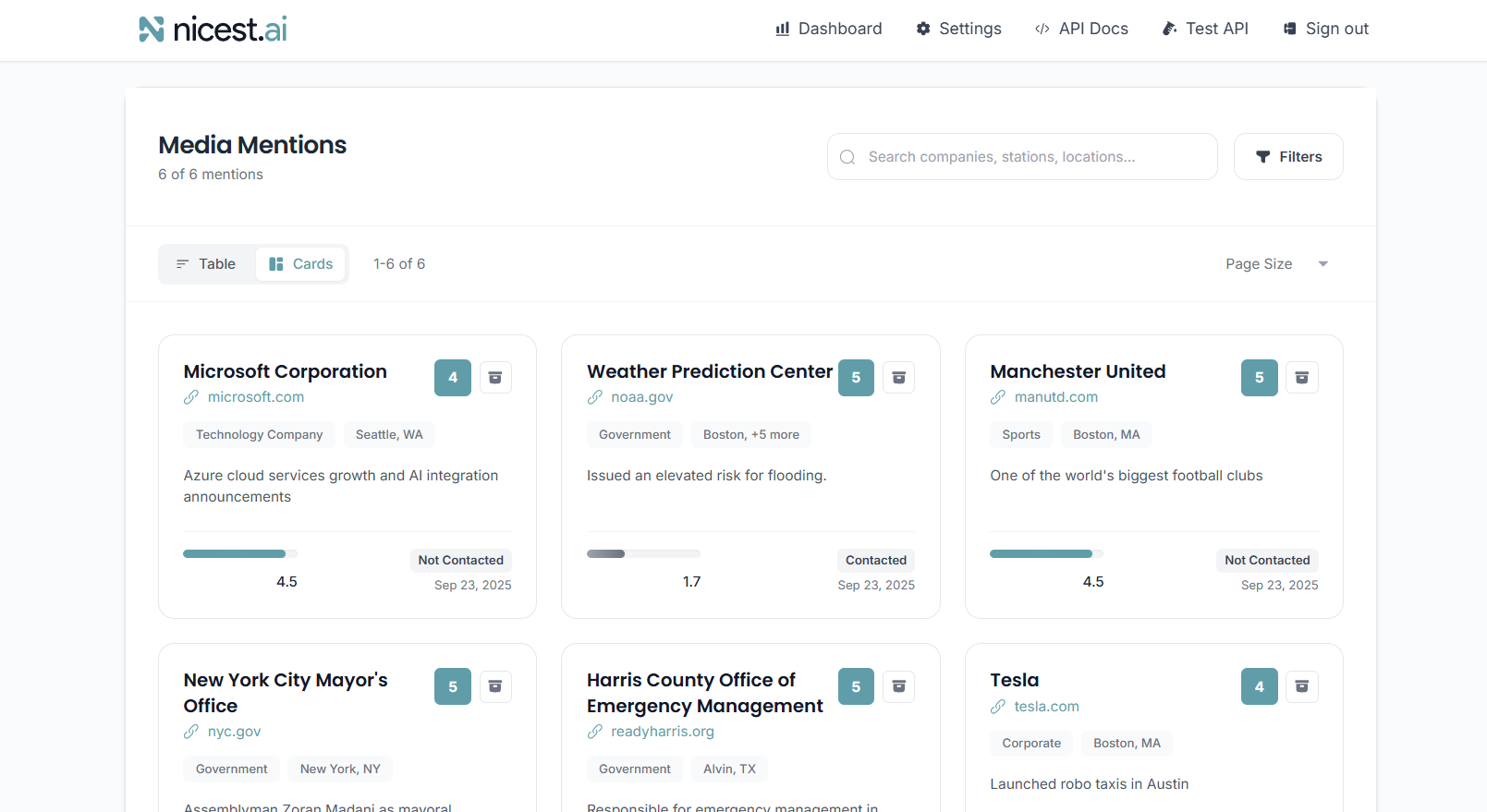
Task: Select the Seattle, WA tag
Action: coord(389,435)
